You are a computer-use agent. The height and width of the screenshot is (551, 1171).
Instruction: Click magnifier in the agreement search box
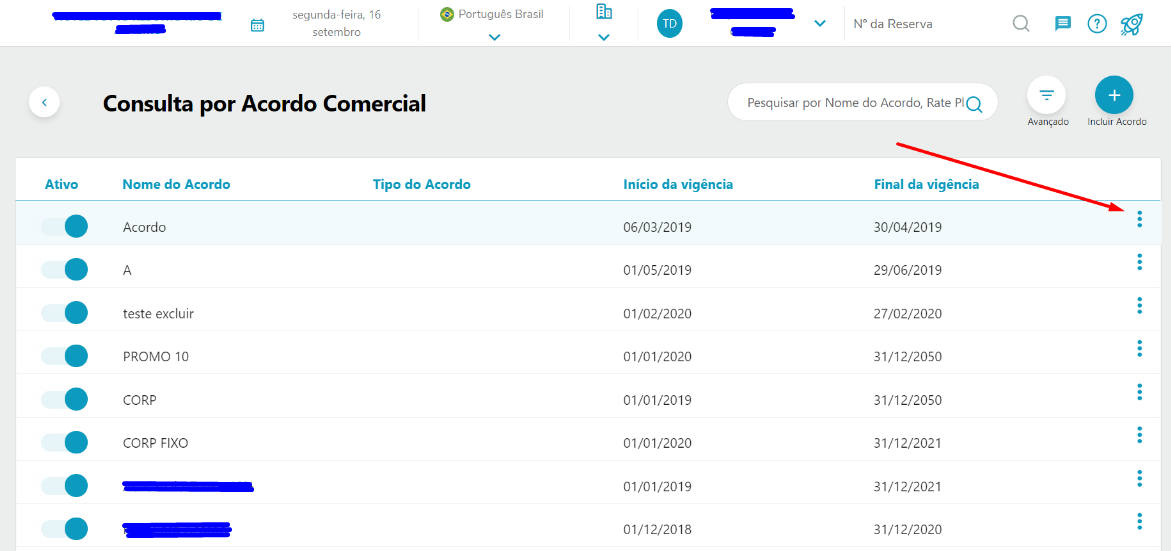click(x=974, y=105)
